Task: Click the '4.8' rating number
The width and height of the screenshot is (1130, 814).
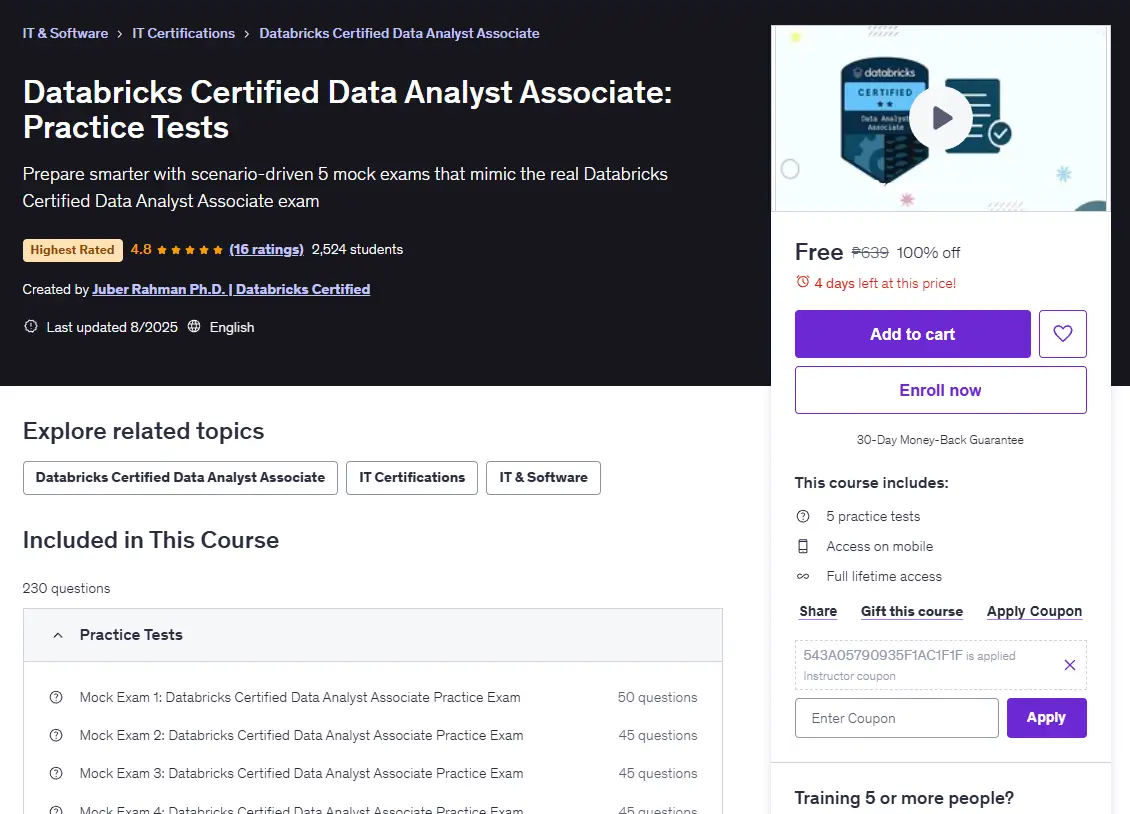Action: tap(141, 249)
